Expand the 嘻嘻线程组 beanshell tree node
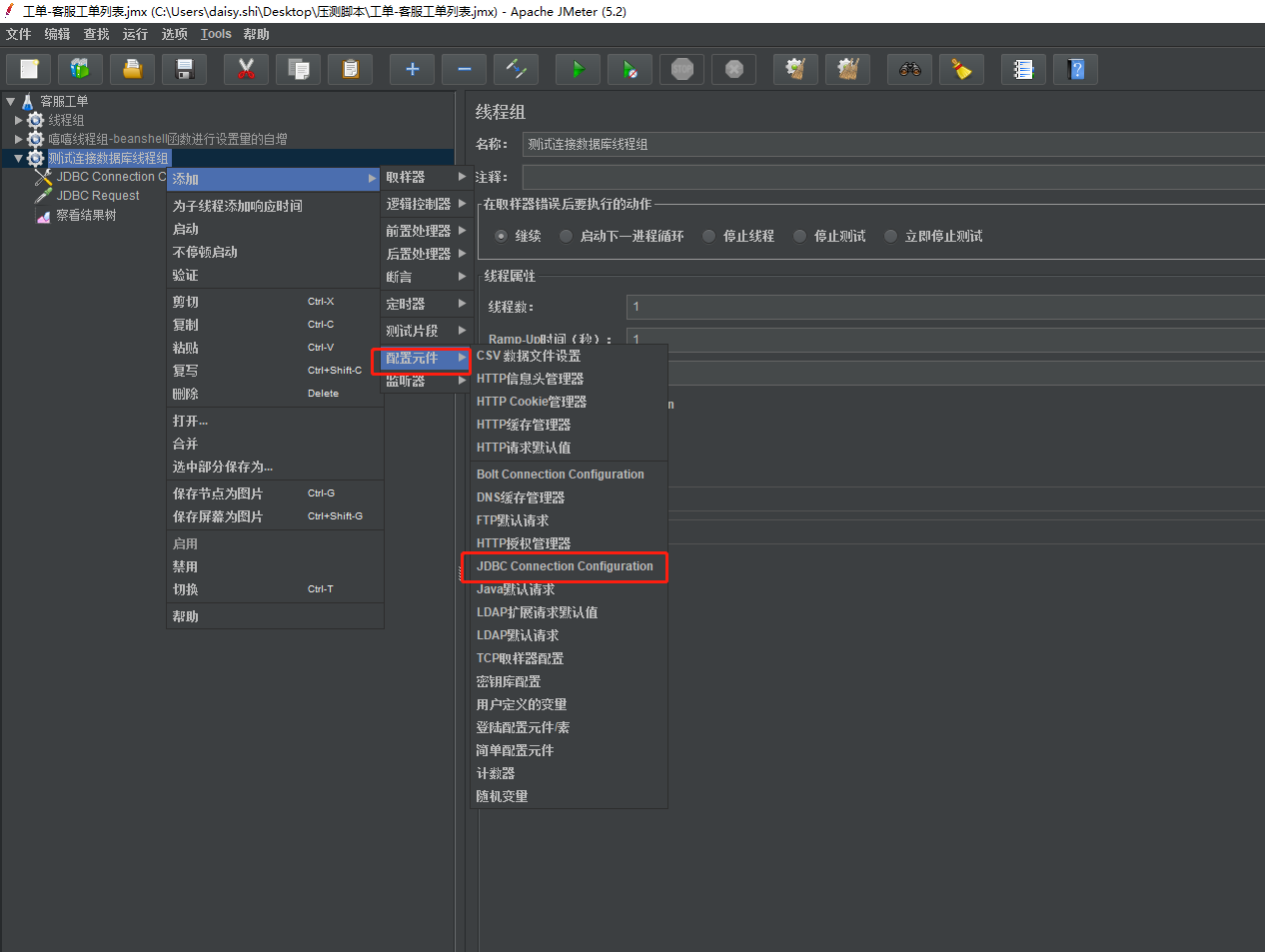Image resolution: width=1265 pixels, height=952 pixels. [x=18, y=139]
